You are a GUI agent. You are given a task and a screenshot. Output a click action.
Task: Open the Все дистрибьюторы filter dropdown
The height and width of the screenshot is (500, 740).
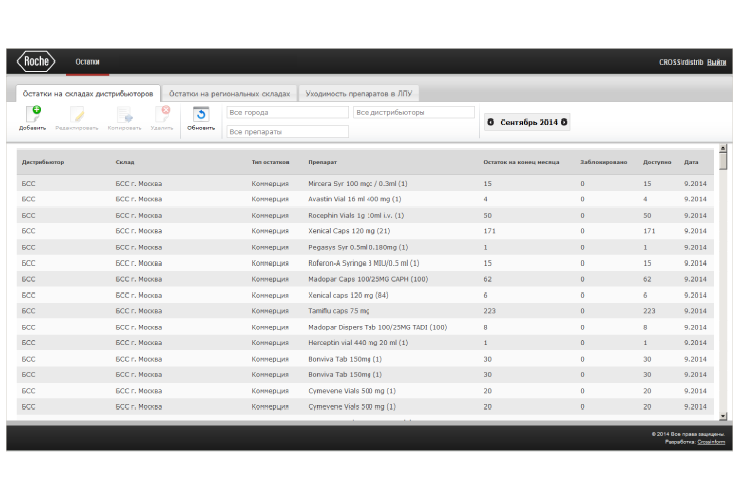click(x=413, y=113)
